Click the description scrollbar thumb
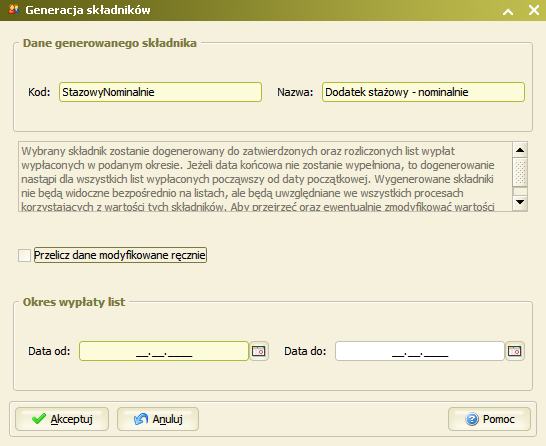 (x=520, y=172)
